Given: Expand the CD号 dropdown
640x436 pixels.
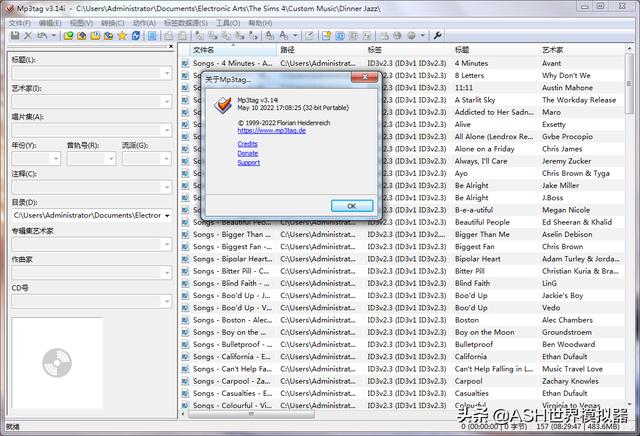Looking at the screenshot, I should click(167, 301).
